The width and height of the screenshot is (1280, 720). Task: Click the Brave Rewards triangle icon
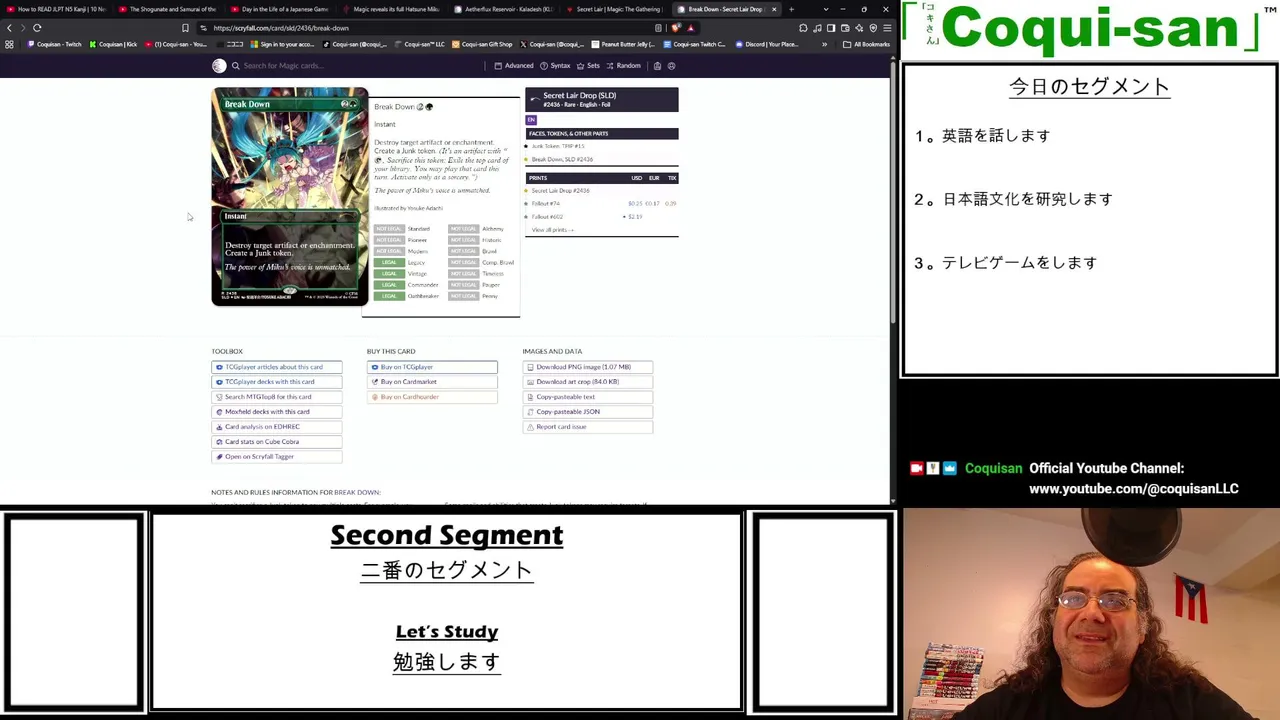pos(689,28)
